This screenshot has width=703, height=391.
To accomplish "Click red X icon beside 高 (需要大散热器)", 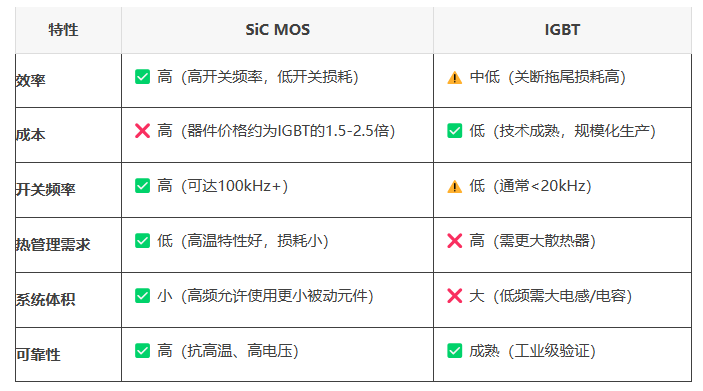I will click(x=455, y=241).
